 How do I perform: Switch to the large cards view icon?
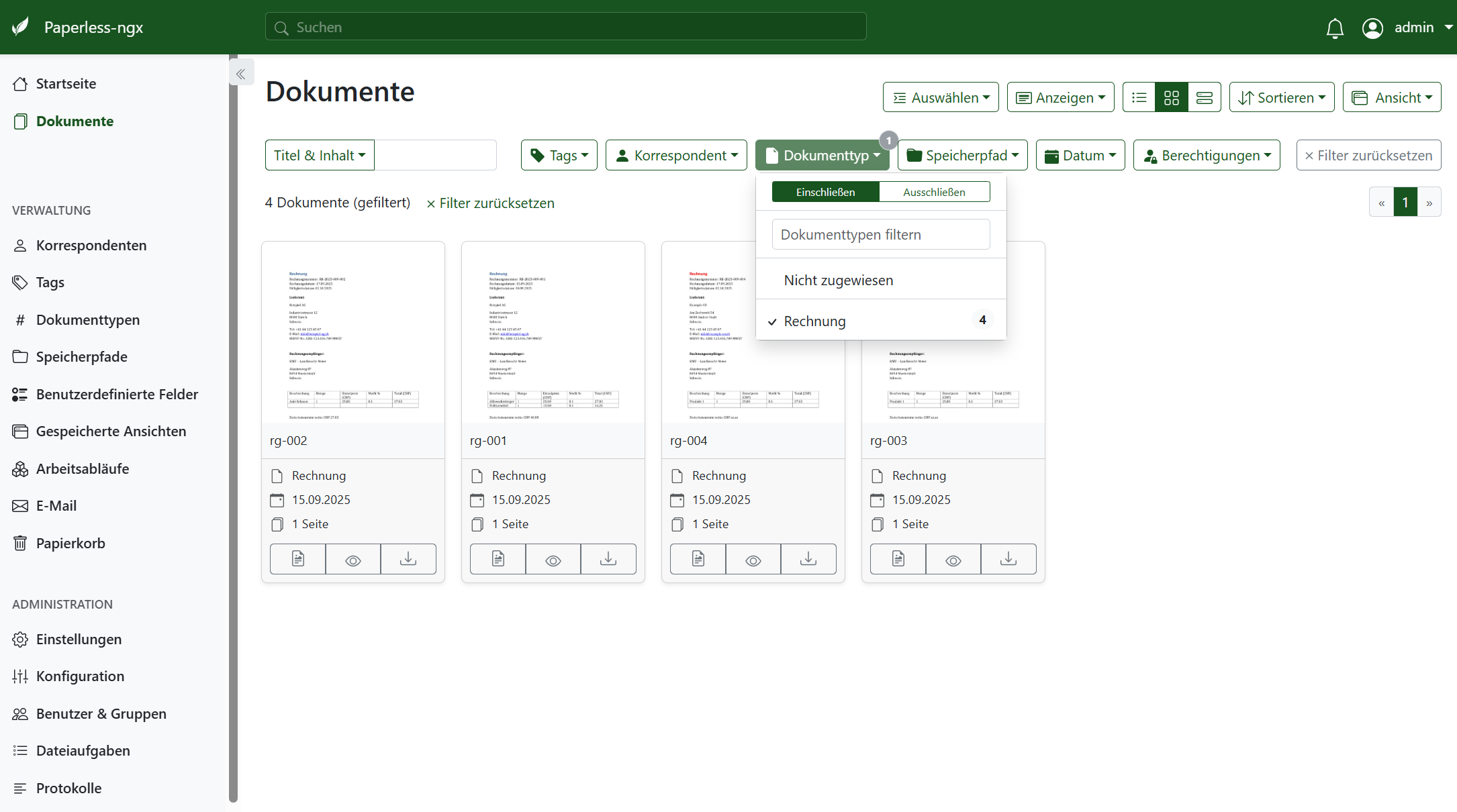point(1204,98)
